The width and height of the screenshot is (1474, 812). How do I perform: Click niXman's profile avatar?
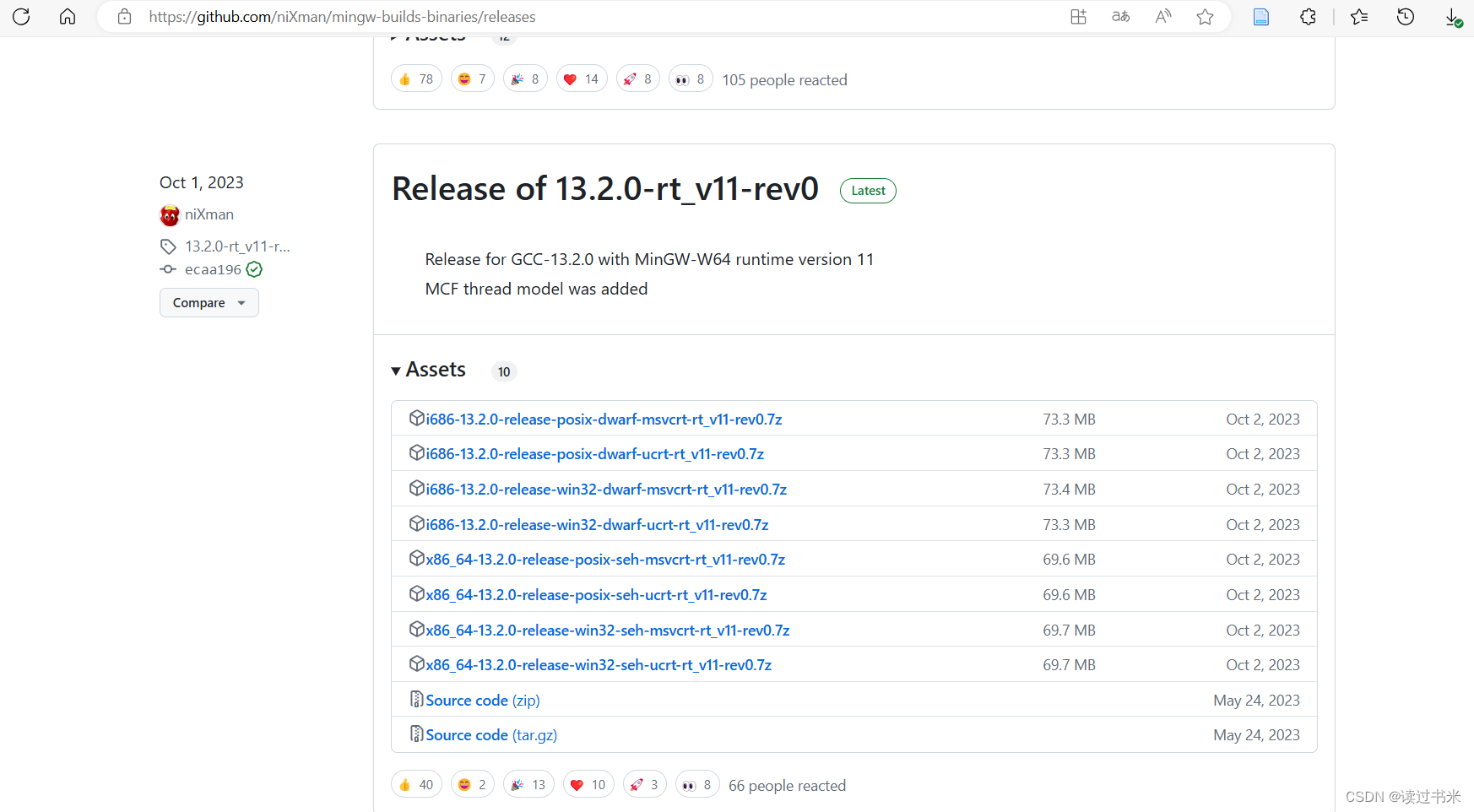[x=169, y=215]
